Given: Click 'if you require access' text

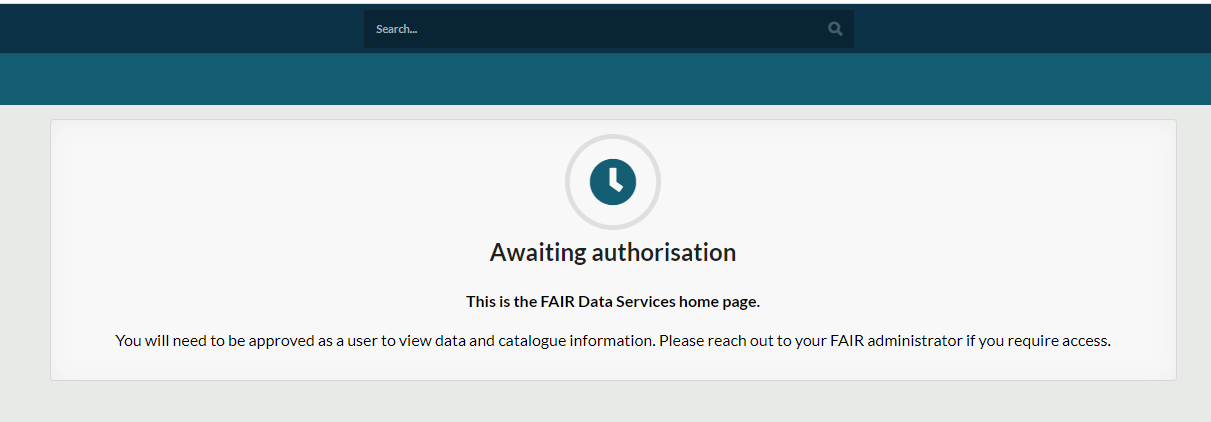Looking at the screenshot, I should [x=1038, y=340].
